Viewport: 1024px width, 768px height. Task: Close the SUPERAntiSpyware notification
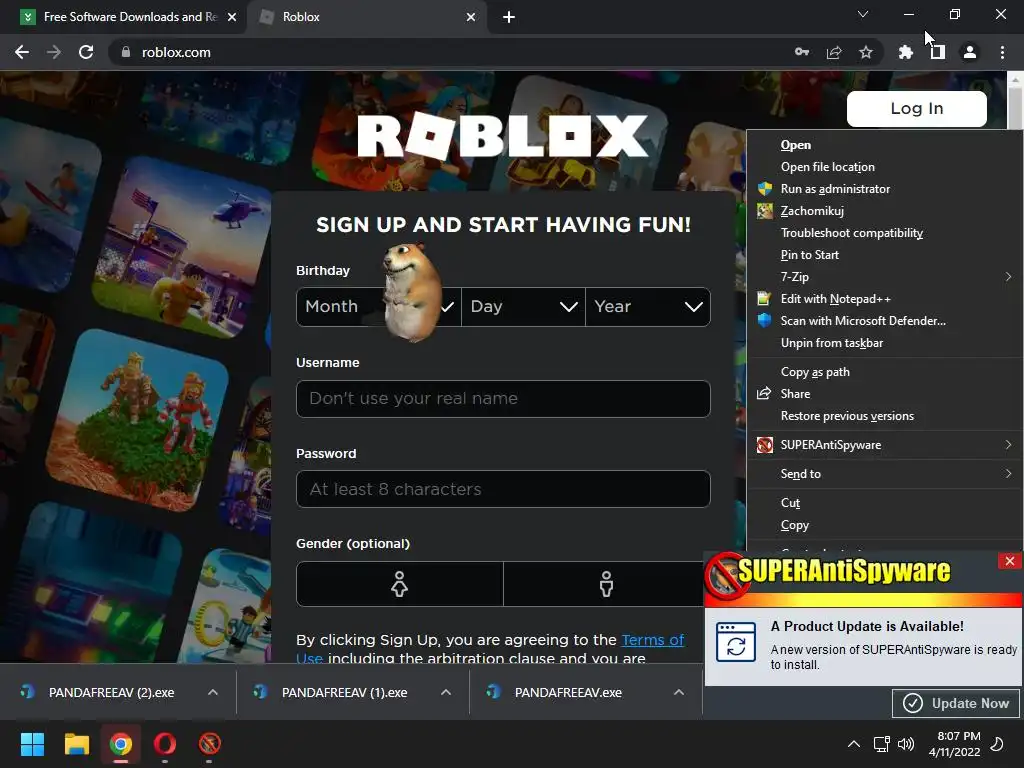[1010, 561]
